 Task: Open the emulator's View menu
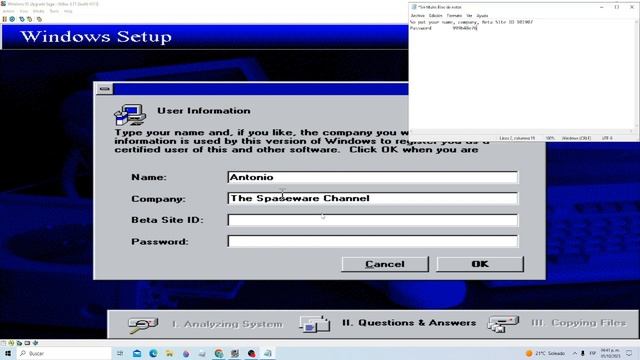click(24, 11)
